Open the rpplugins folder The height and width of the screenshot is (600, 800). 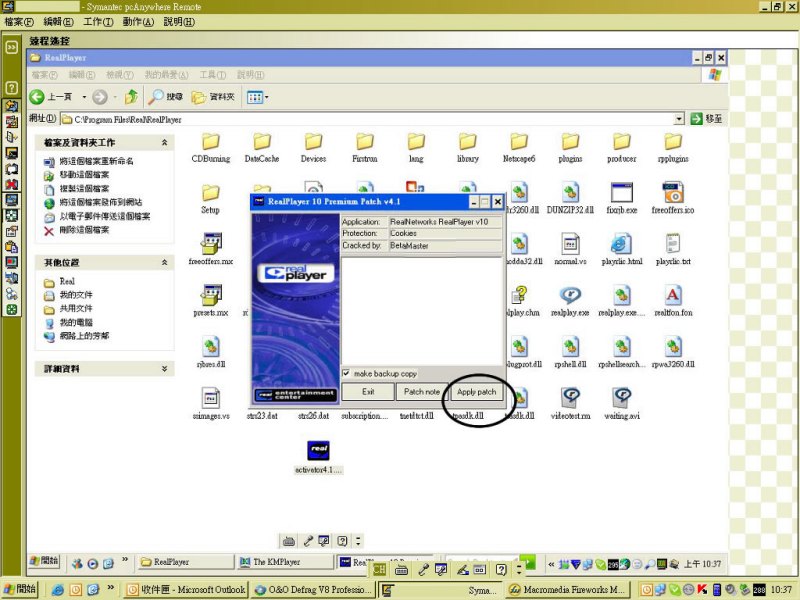[673, 142]
